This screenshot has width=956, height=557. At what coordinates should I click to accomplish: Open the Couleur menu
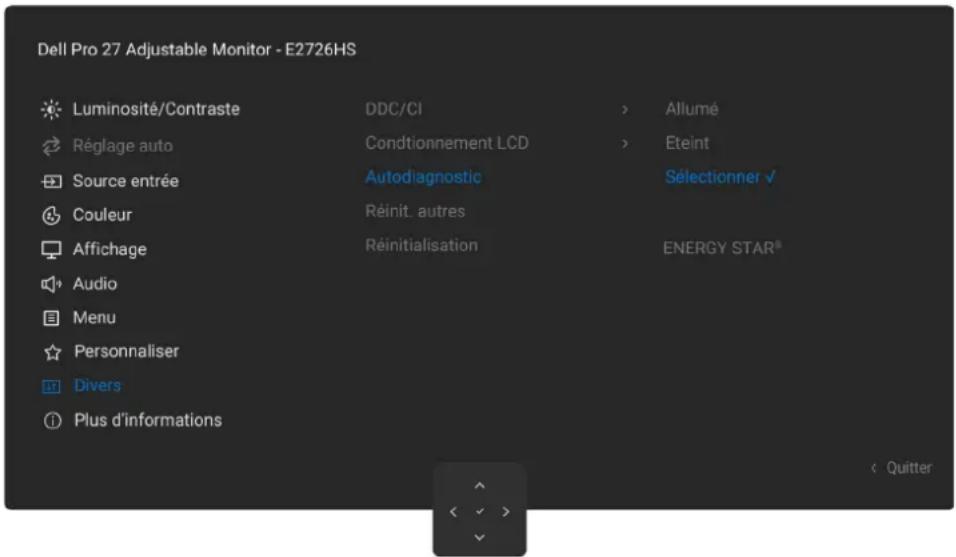(x=102, y=215)
